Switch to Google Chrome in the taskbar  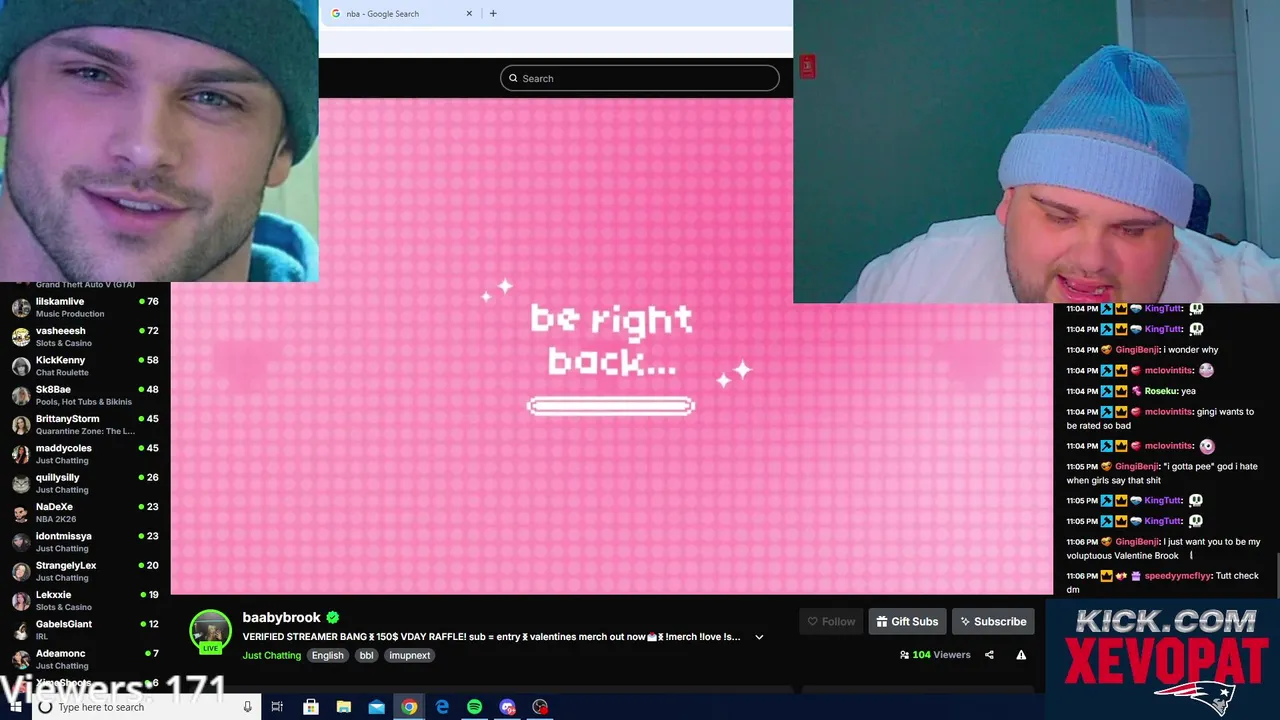pos(409,707)
